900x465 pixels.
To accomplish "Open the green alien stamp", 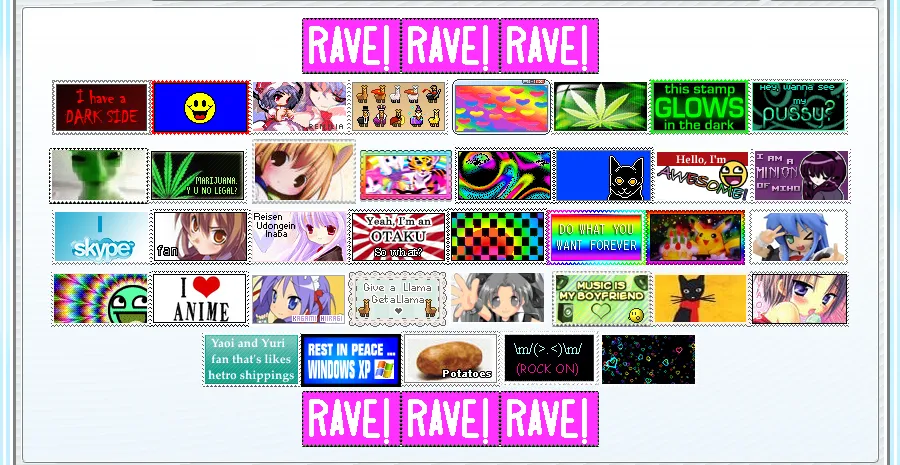I will click(99, 176).
